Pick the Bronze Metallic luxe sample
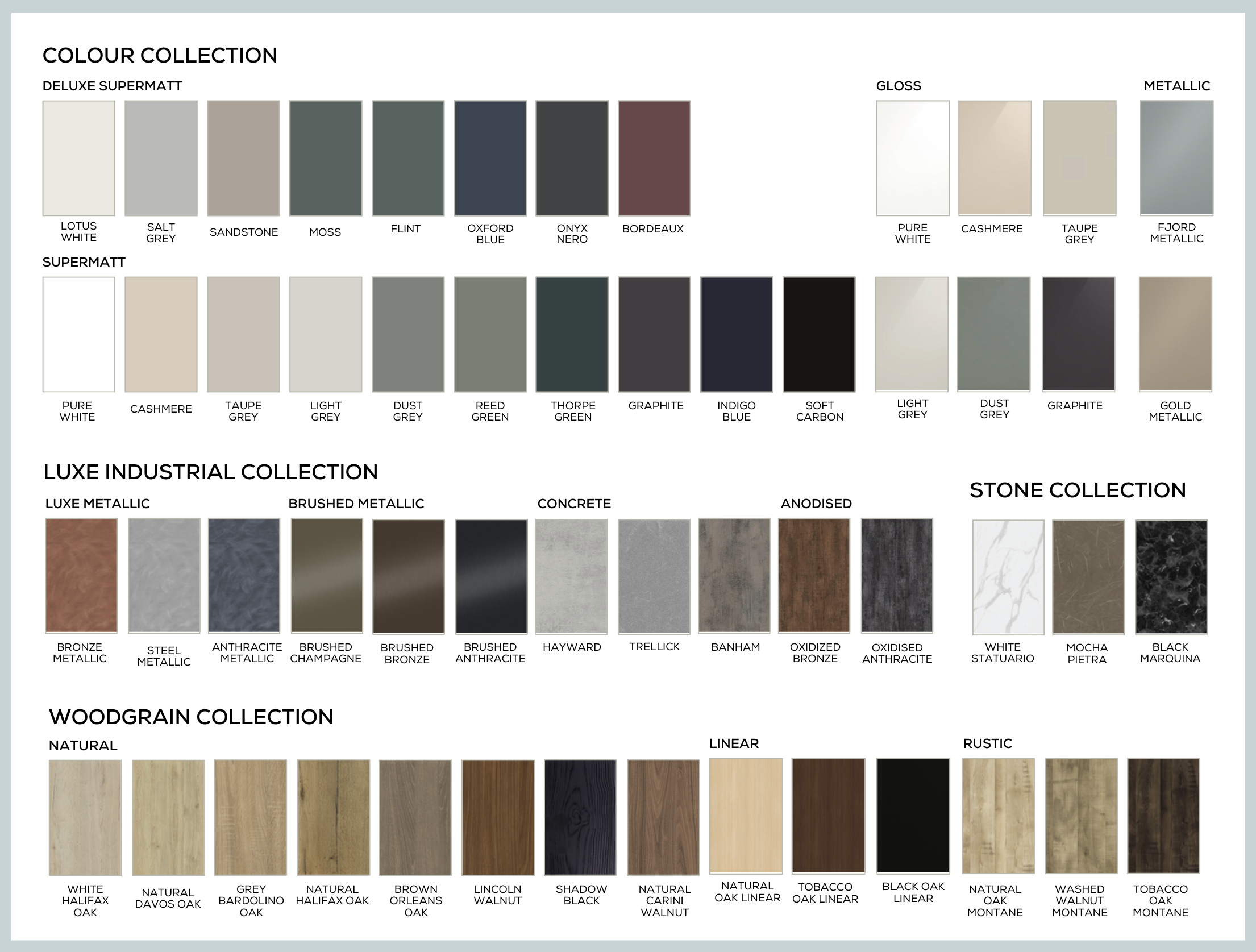 [x=81, y=575]
